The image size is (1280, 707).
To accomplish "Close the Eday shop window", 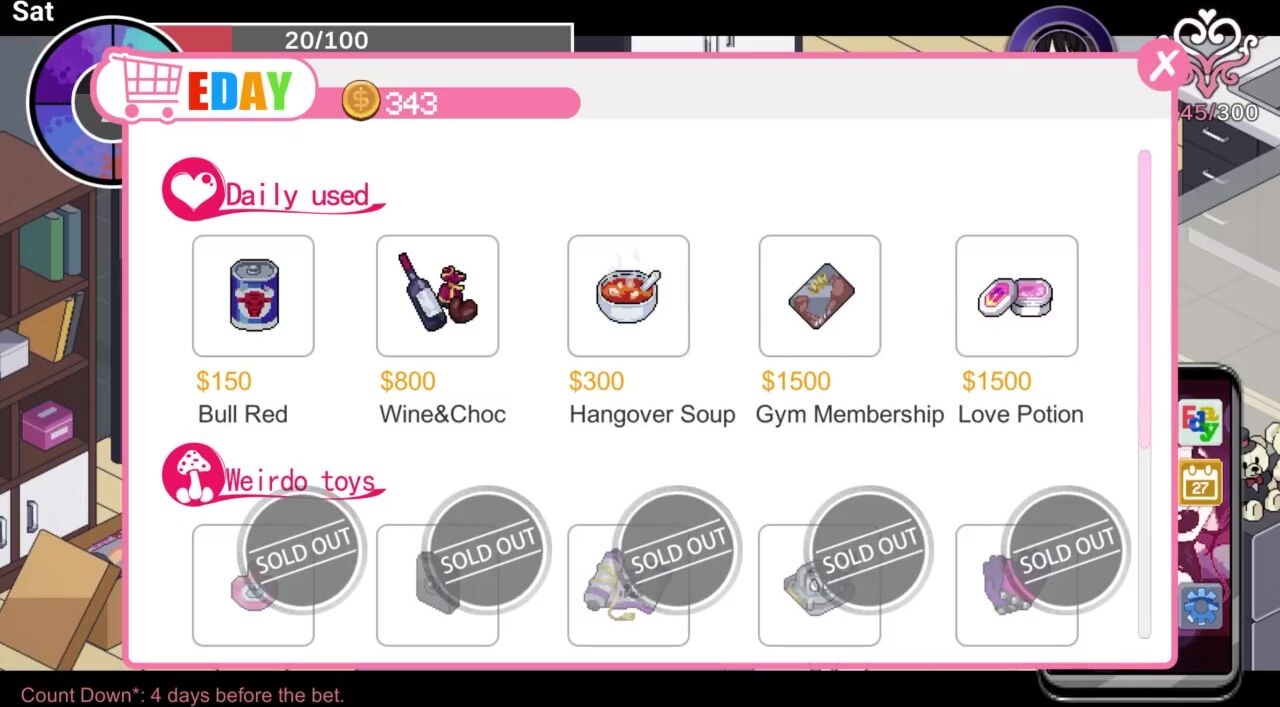I will tap(1163, 66).
